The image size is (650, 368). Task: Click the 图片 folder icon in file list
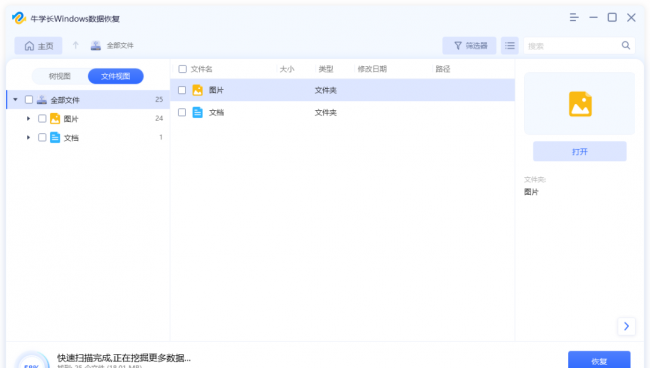click(198, 90)
